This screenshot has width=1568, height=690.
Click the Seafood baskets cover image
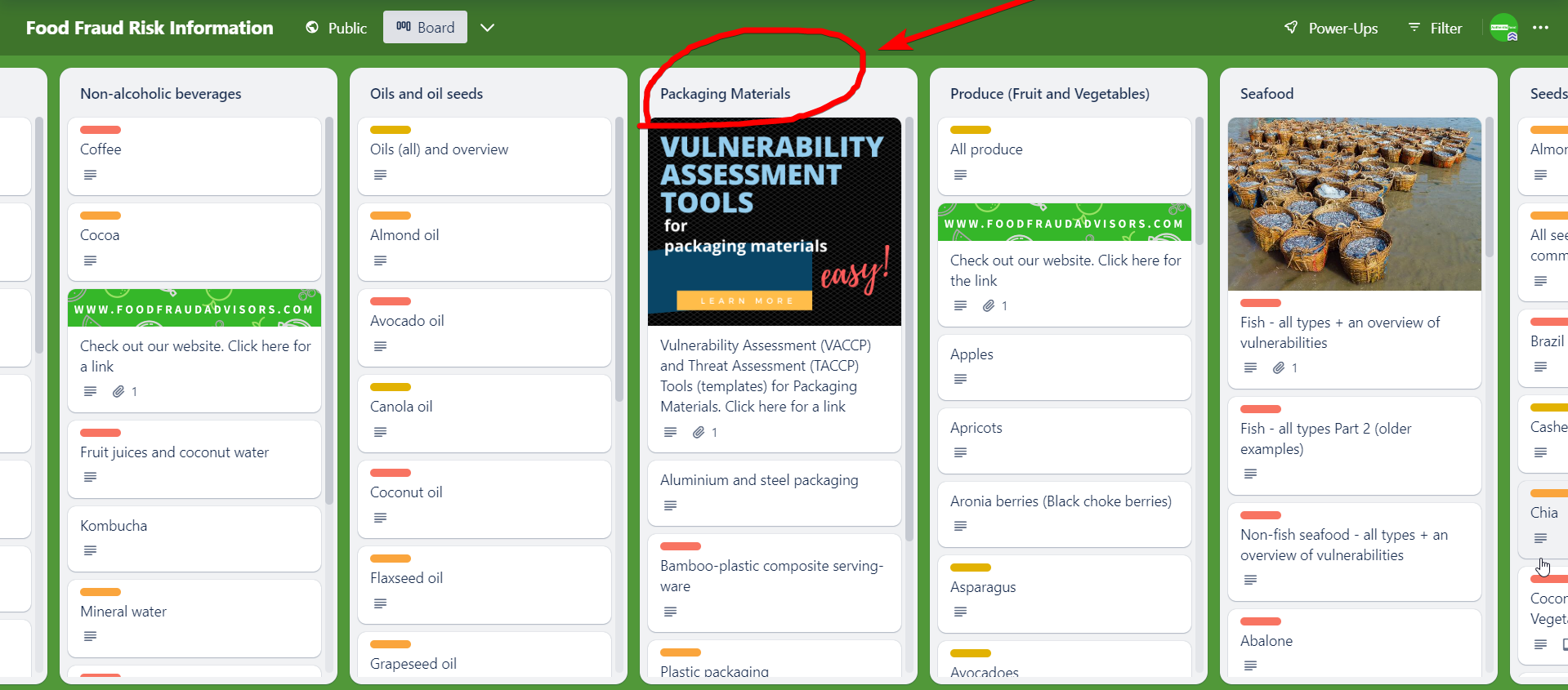1354,203
